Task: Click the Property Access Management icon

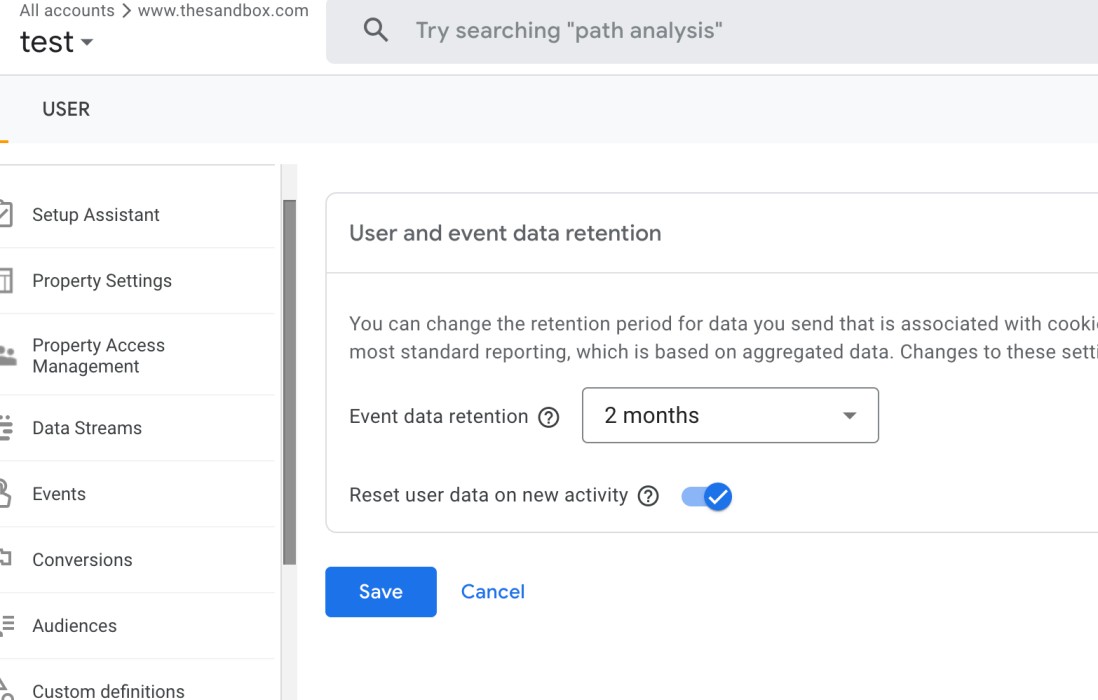Action: 6,355
